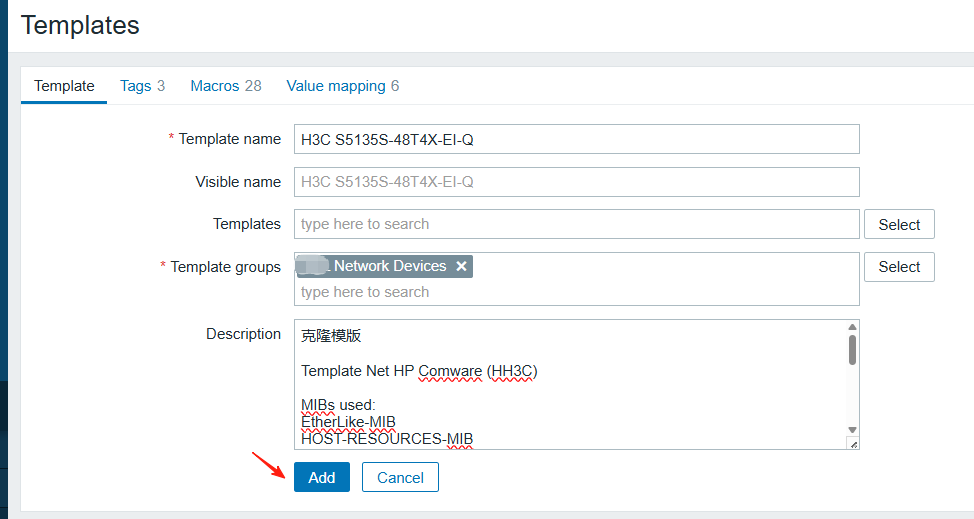Open the Value mapping tab
The height and width of the screenshot is (519, 974).
[x=342, y=86]
